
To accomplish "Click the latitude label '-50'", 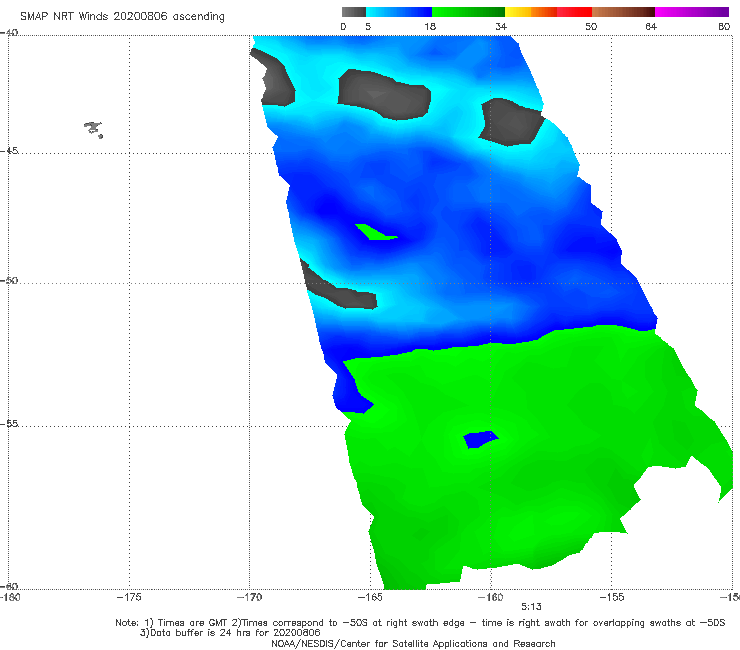I will point(9,280).
